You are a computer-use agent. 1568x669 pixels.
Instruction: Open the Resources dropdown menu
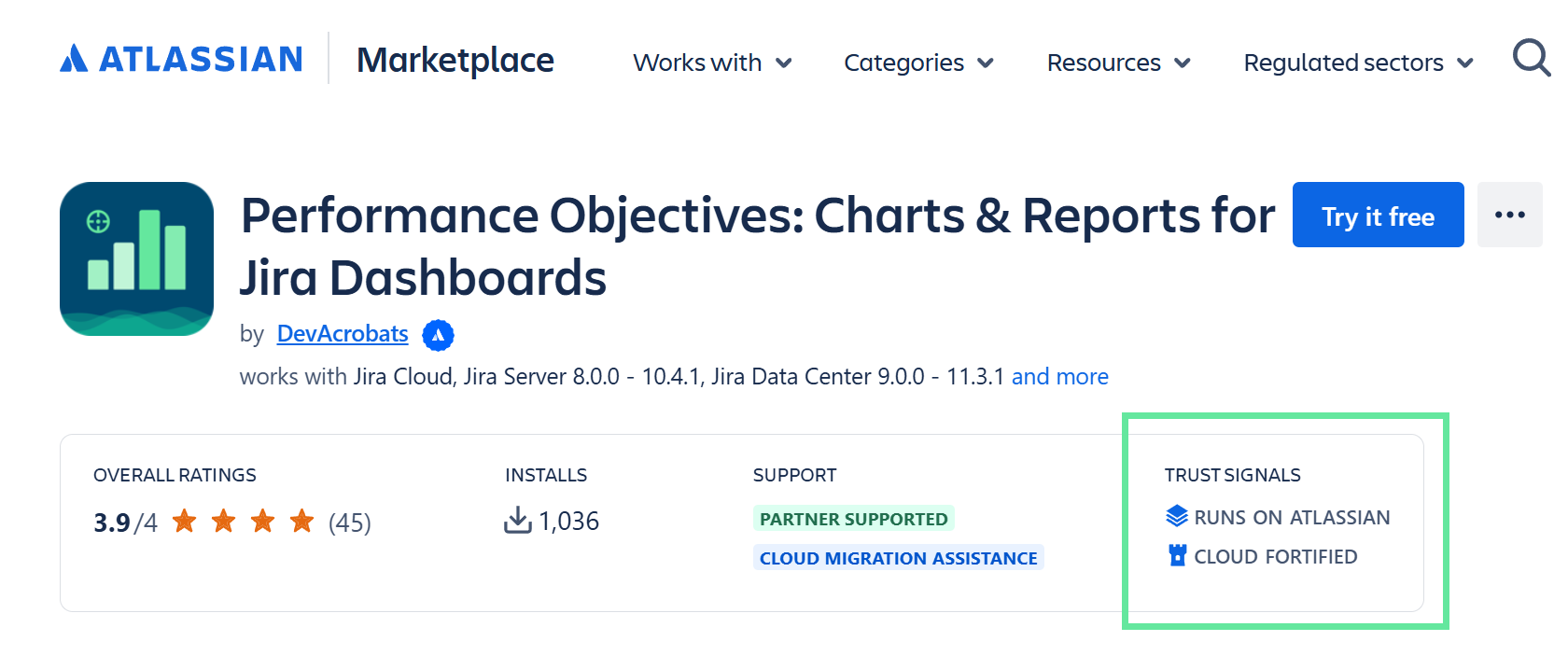pos(1119,63)
